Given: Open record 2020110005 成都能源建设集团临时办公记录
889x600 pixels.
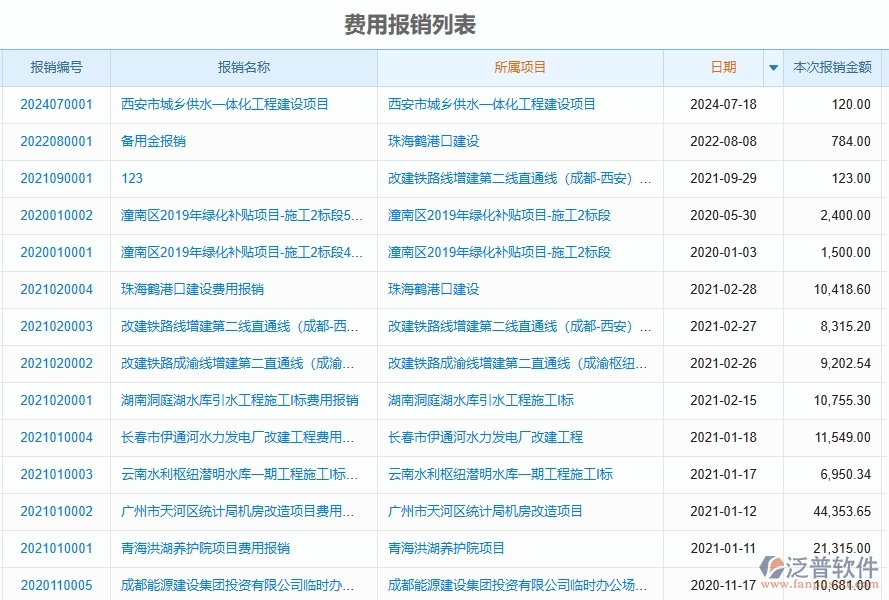Looking at the screenshot, I should [x=54, y=585].
